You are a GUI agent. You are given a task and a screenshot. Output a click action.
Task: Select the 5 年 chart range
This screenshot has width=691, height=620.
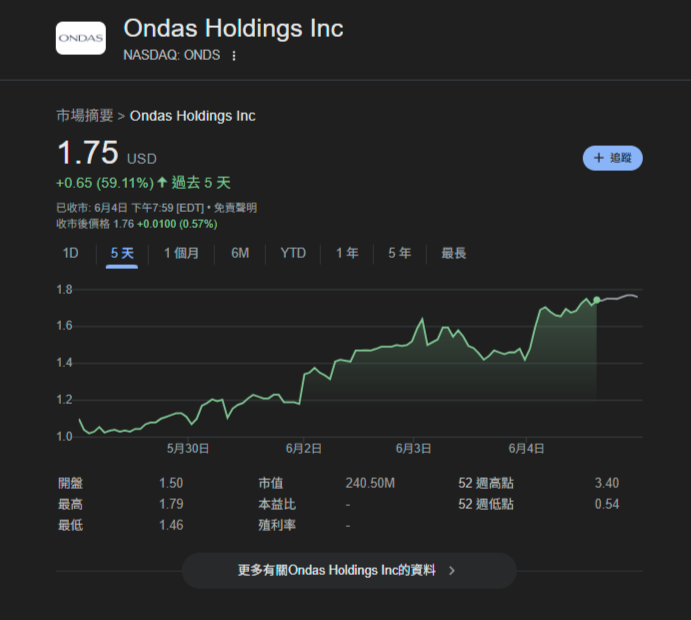(x=399, y=253)
